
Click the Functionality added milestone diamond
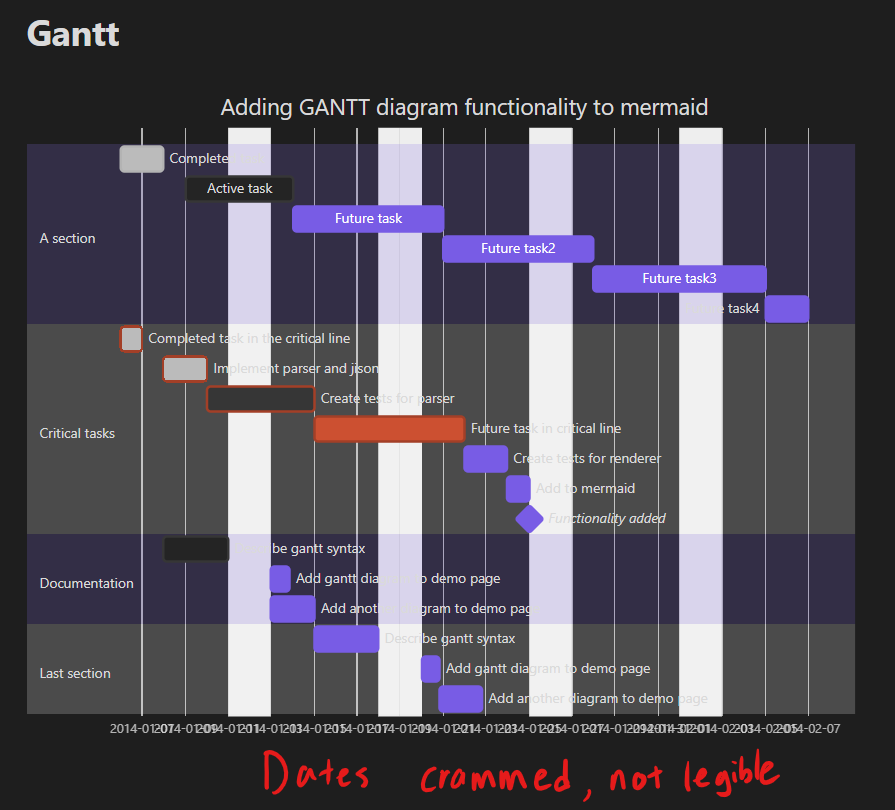[x=528, y=518]
